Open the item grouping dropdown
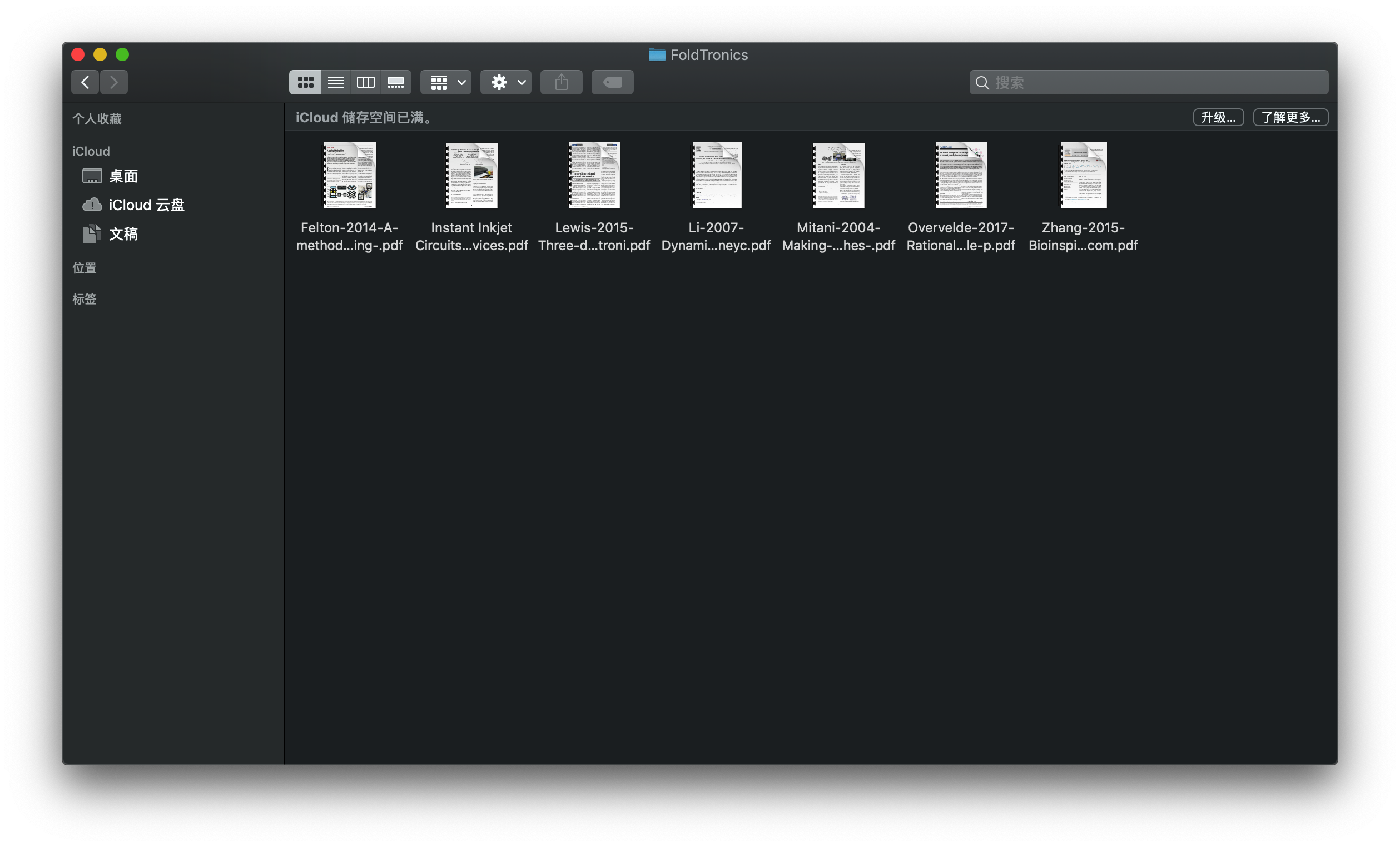Screen dimensions: 1400x847 (x=446, y=82)
